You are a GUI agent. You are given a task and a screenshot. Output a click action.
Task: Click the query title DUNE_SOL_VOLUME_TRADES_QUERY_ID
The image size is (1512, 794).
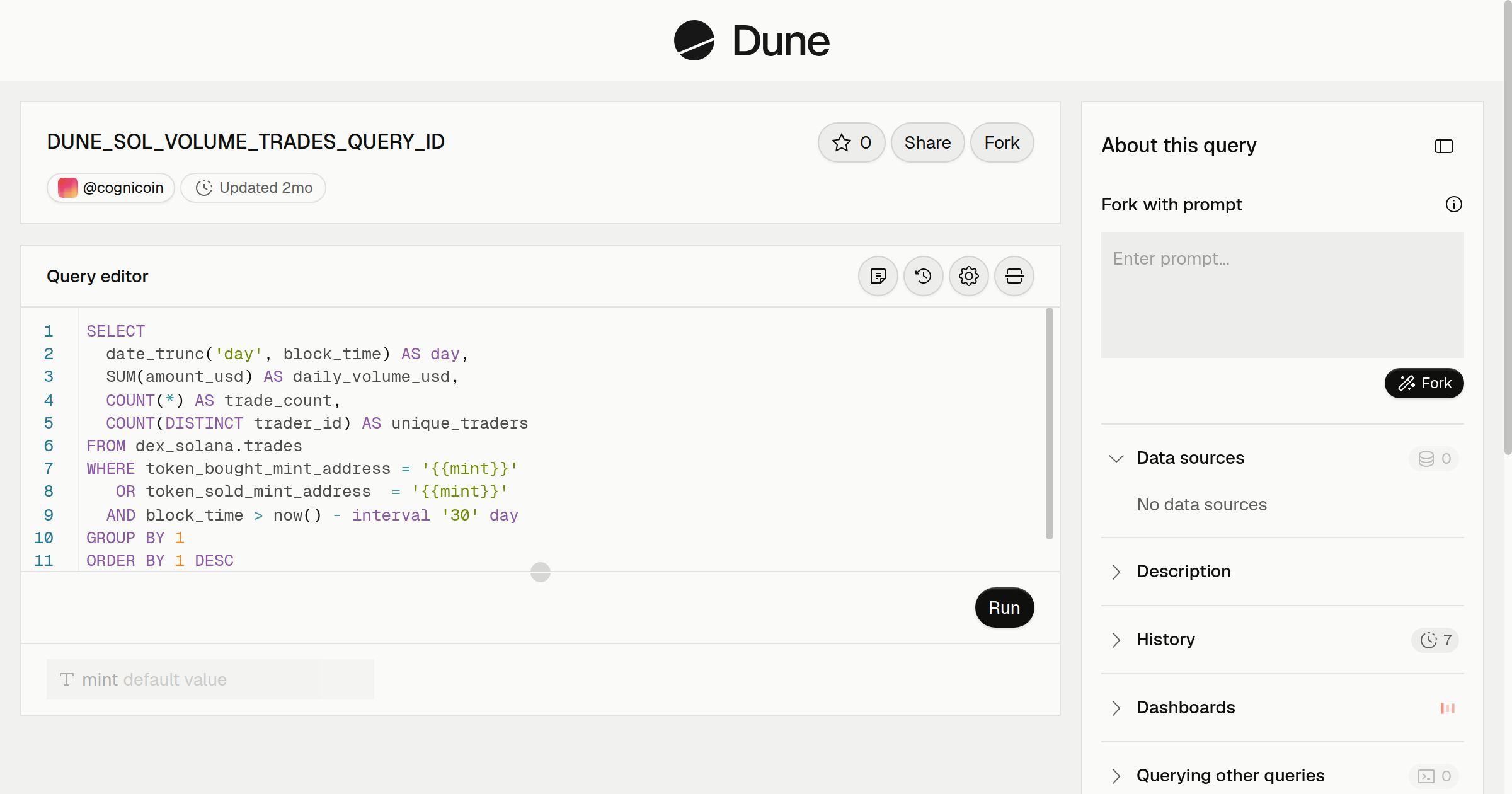point(246,142)
